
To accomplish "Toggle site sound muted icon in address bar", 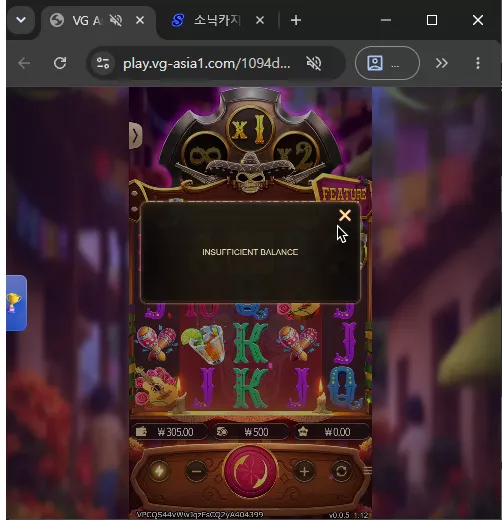I will click(314, 63).
